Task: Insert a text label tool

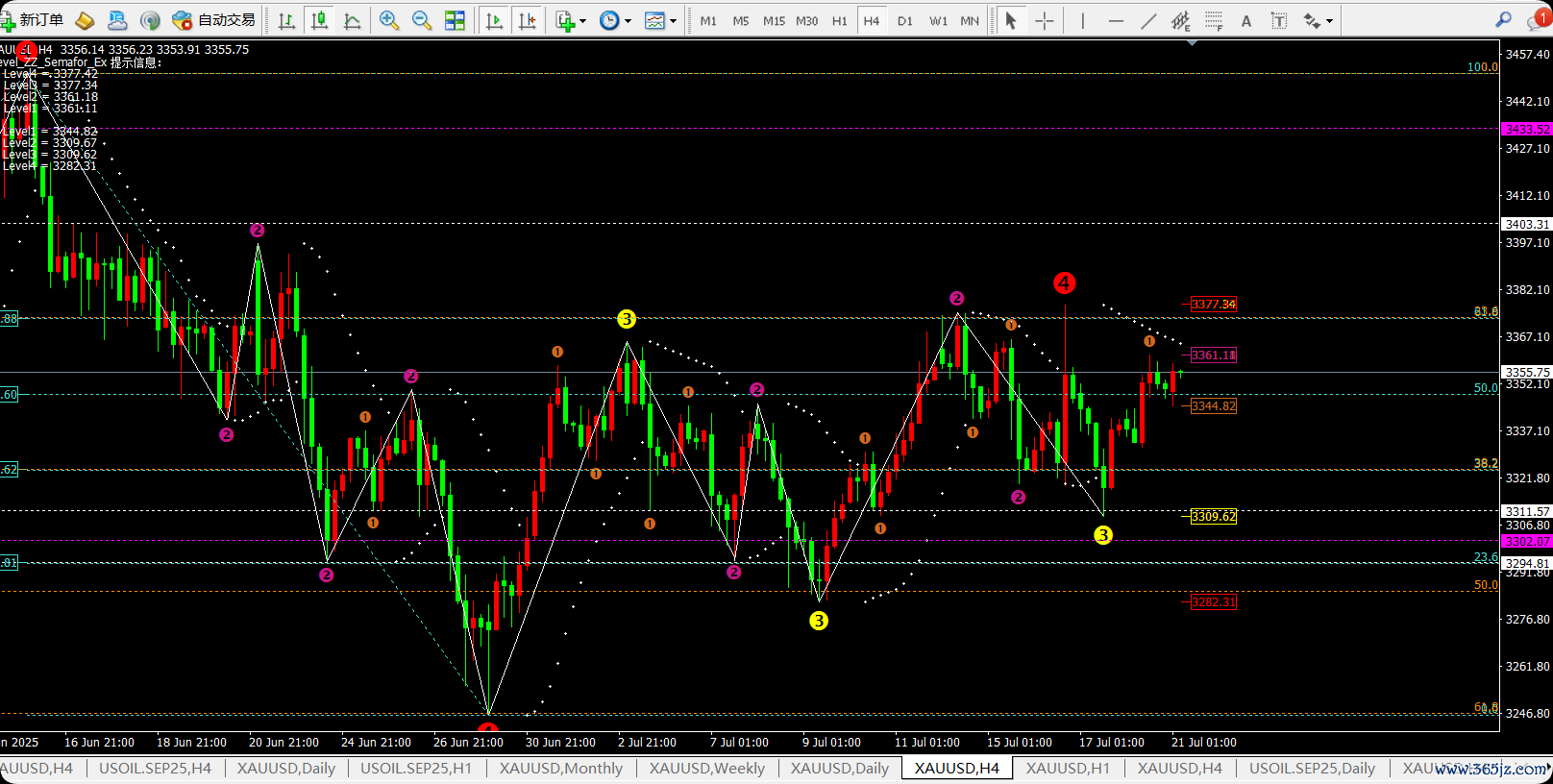Action: click(1246, 20)
